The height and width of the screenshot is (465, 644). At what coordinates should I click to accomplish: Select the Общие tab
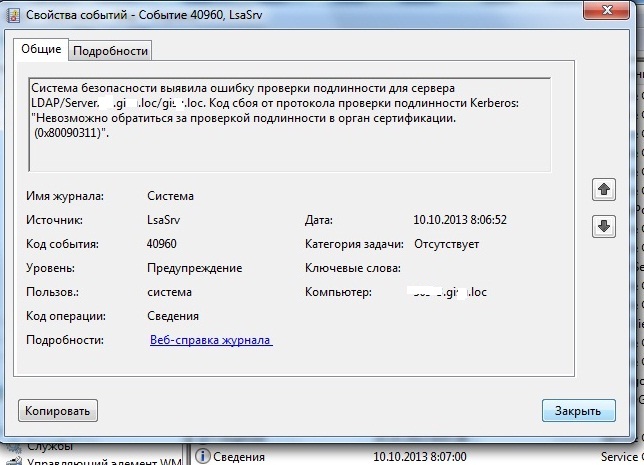tap(41, 49)
